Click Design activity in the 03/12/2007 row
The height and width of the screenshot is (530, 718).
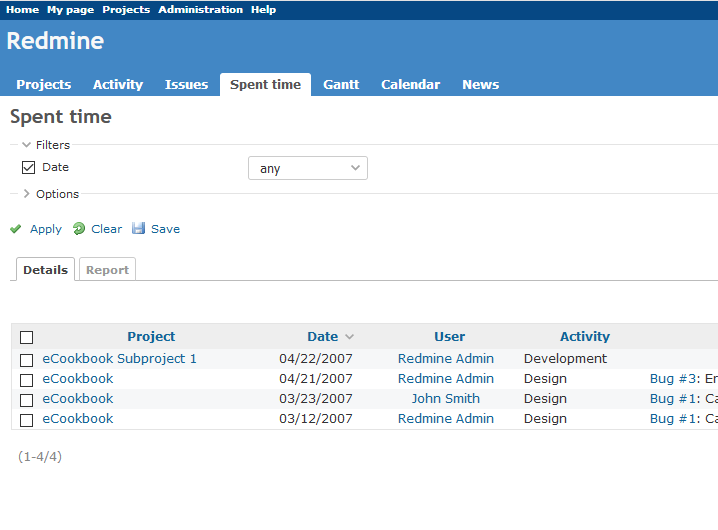[545, 419]
